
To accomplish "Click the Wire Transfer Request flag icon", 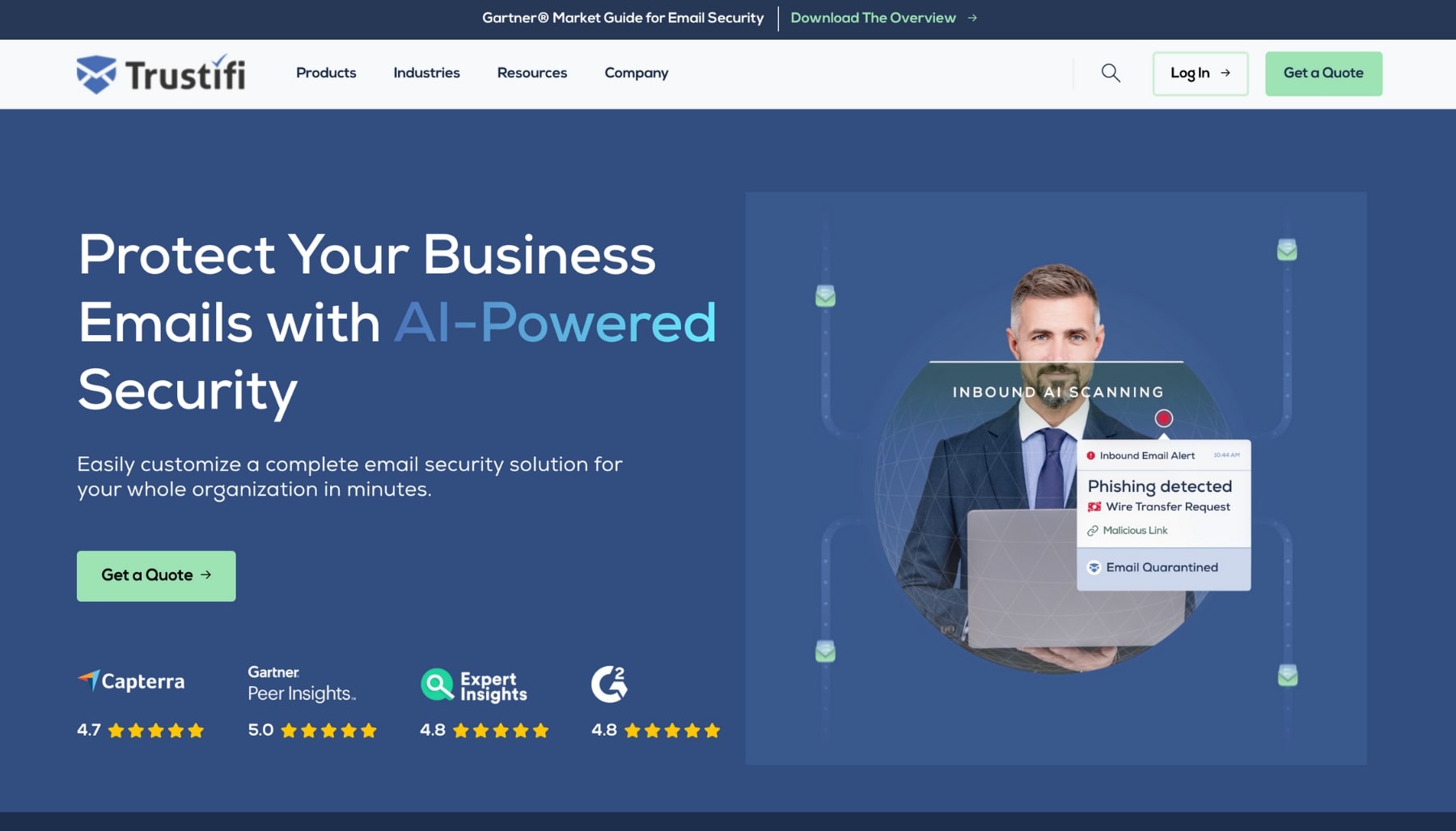I will (1094, 507).
